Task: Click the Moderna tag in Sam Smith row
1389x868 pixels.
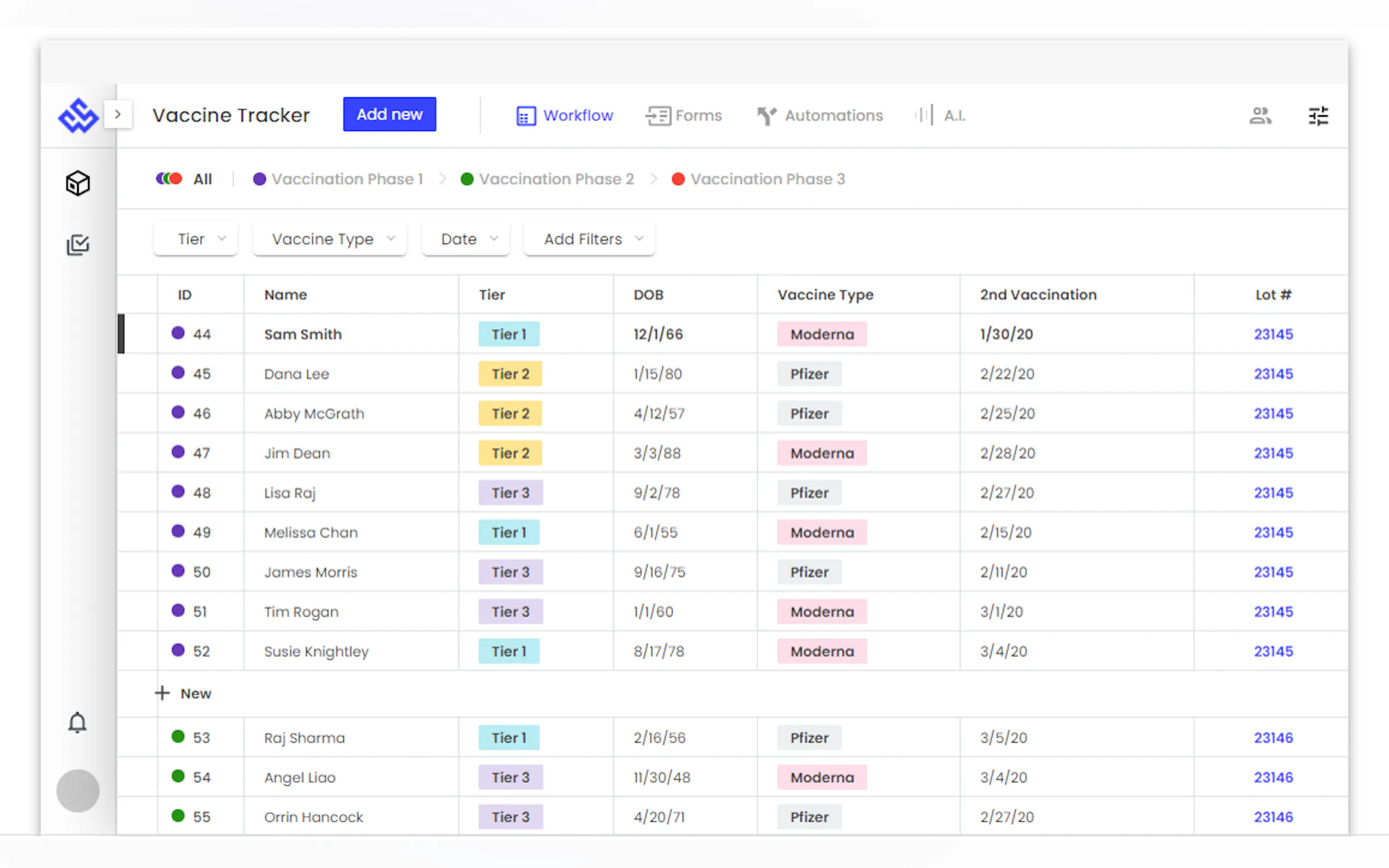Action: pos(821,334)
